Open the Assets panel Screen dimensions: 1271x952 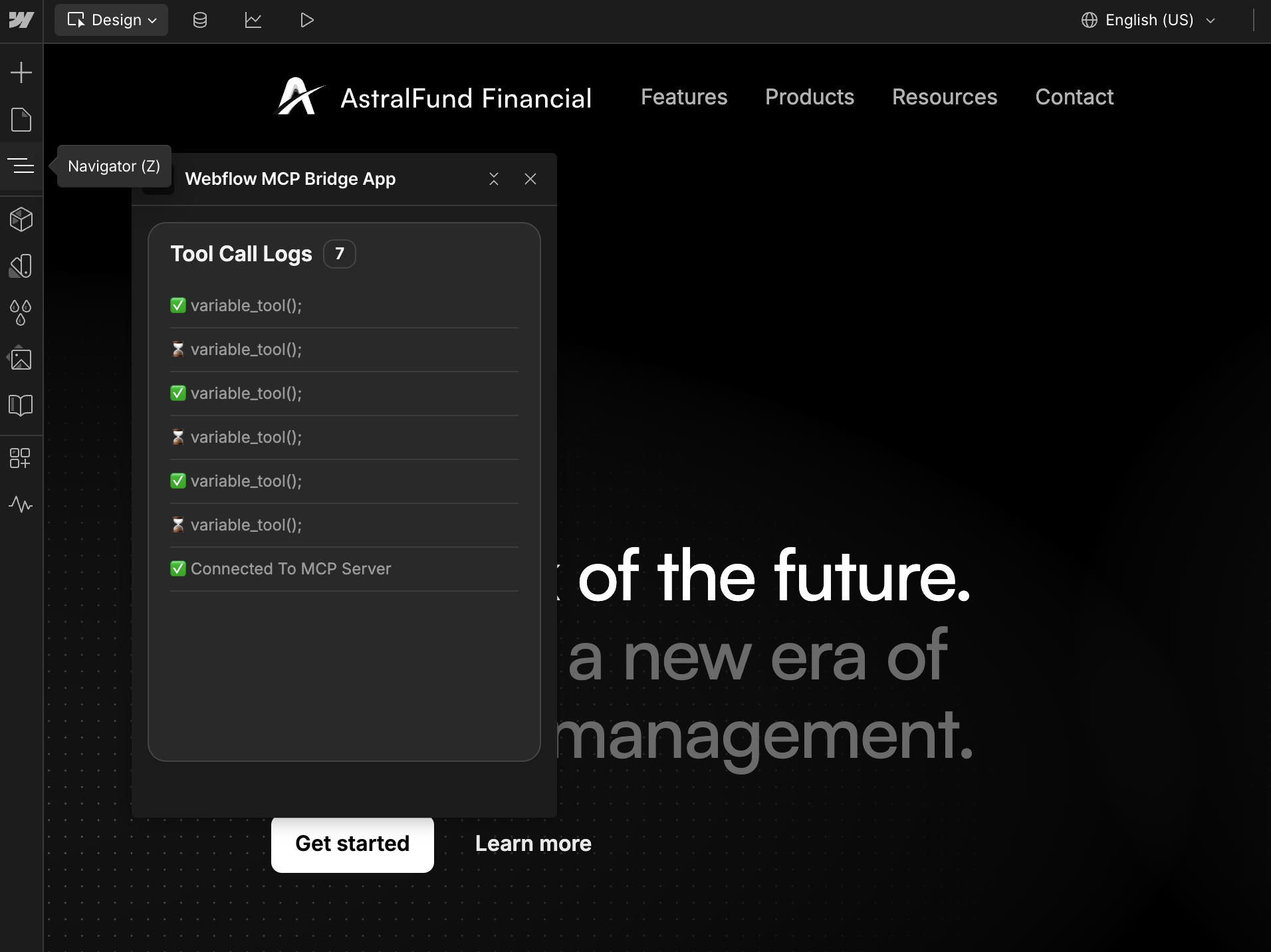pyautogui.click(x=22, y=359)
